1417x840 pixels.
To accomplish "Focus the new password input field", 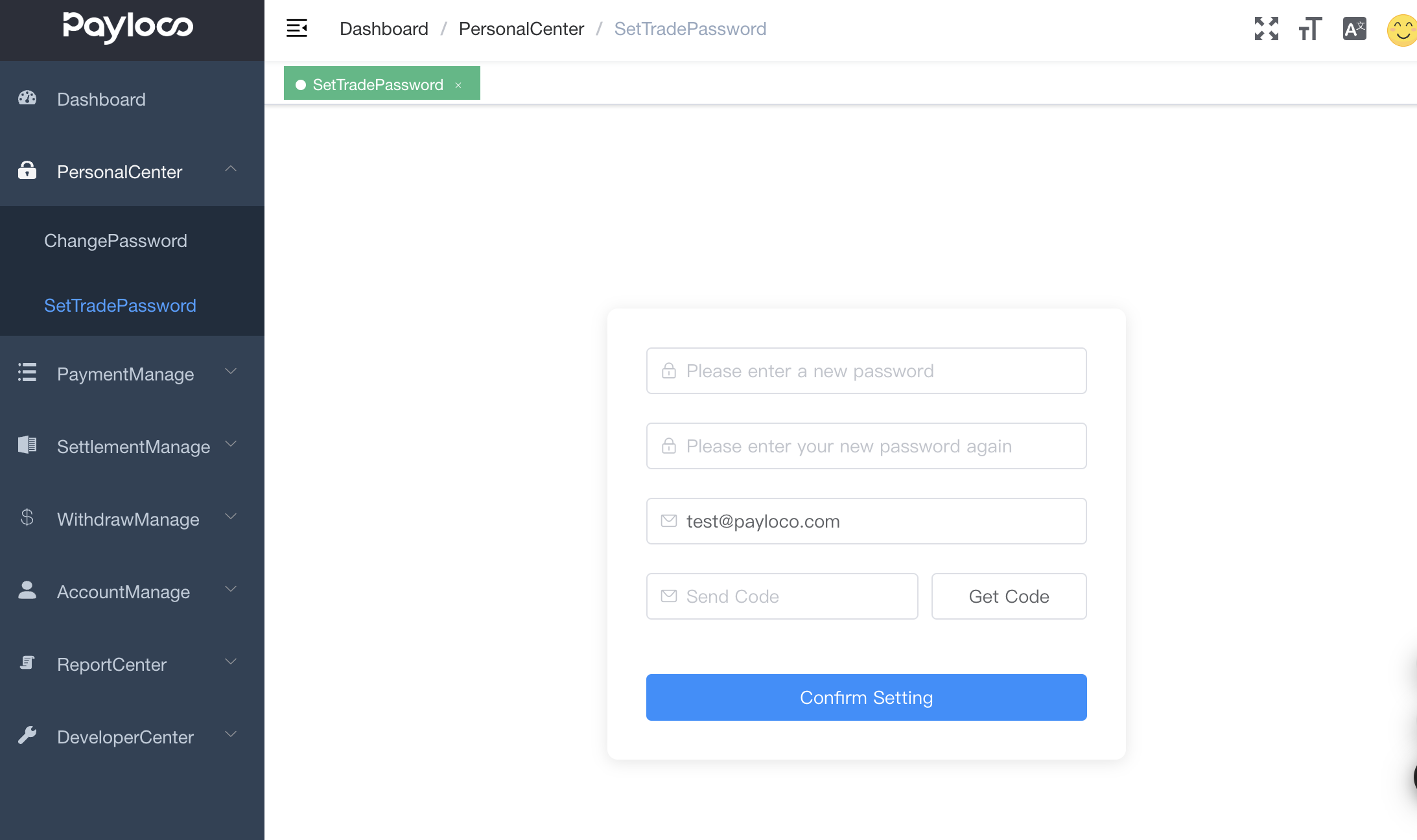I will [866, 371].
